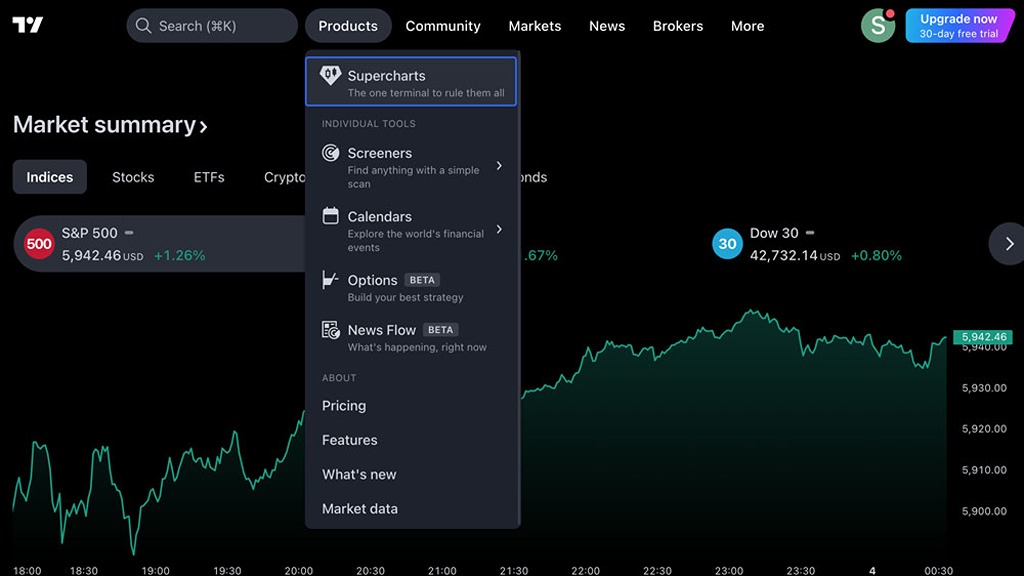Expand the Calendars submenu arrow

point(499,229)
